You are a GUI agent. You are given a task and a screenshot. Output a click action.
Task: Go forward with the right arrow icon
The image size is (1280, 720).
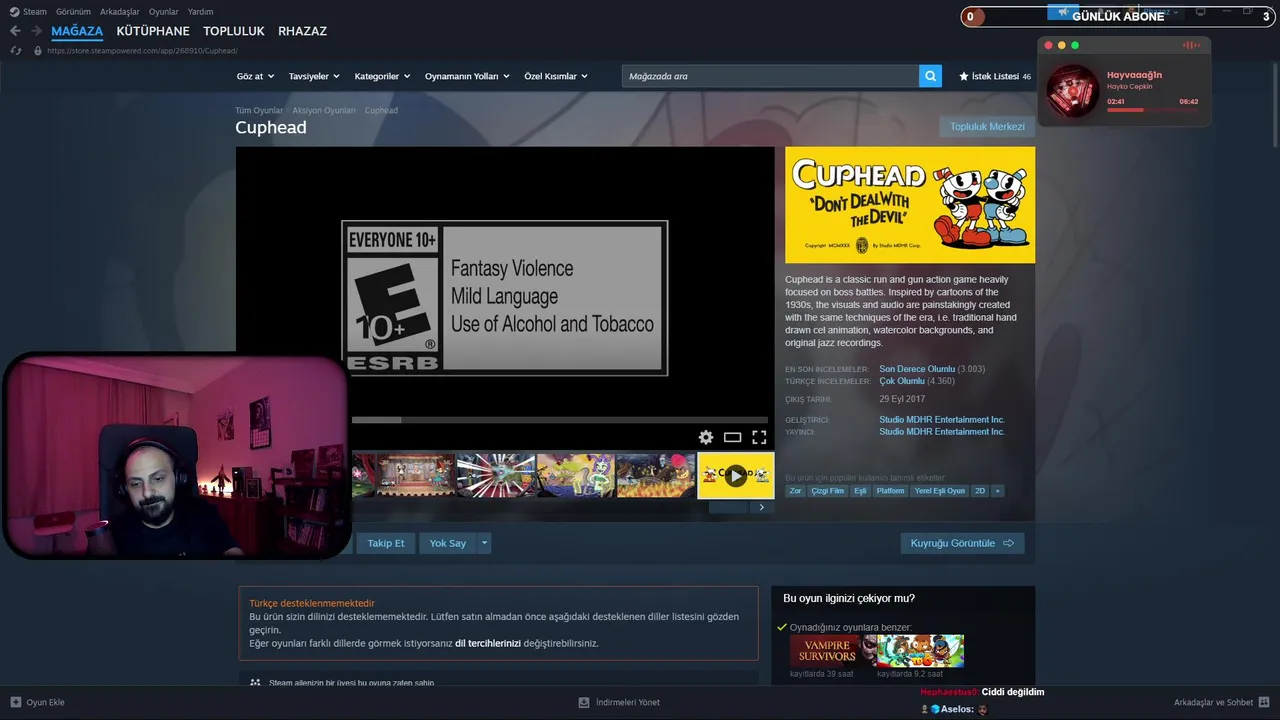36,31
